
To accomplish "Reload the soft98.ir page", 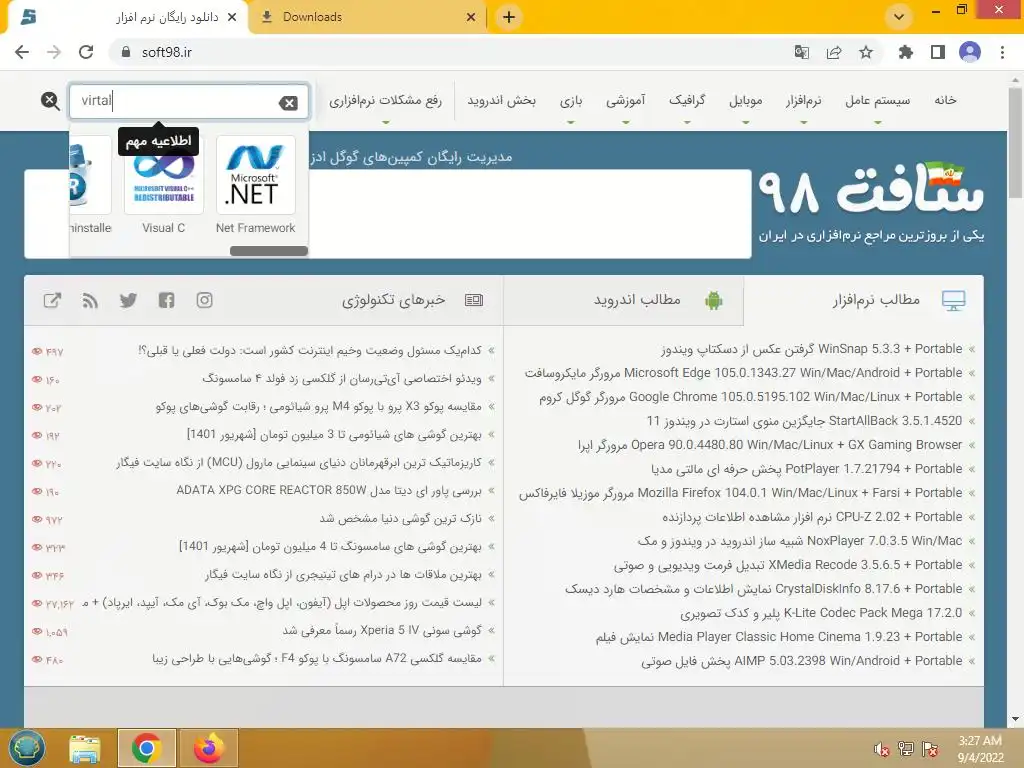I will point(86,52).
